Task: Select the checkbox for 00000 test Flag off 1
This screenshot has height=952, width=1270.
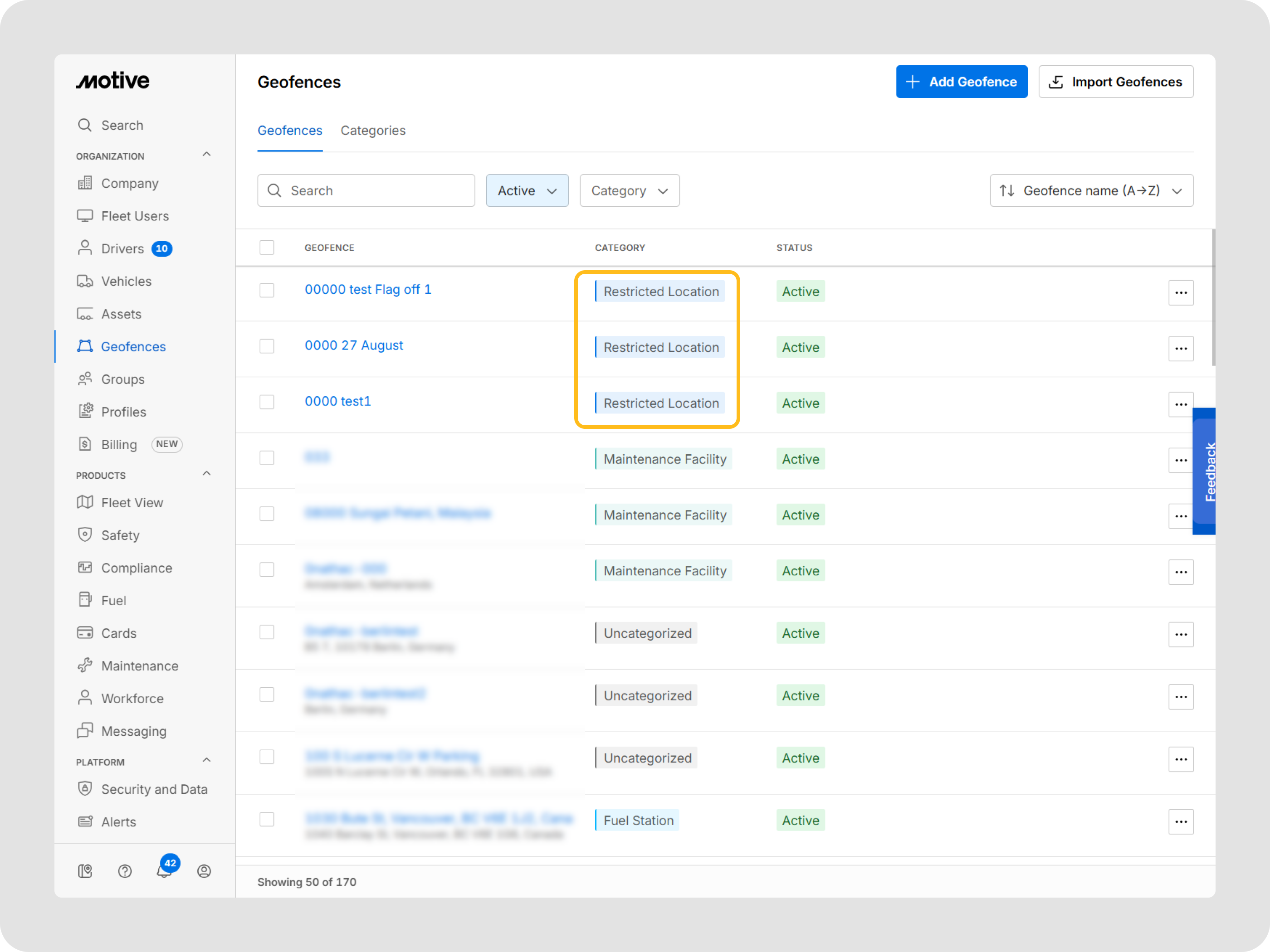Action: (267, 291)
